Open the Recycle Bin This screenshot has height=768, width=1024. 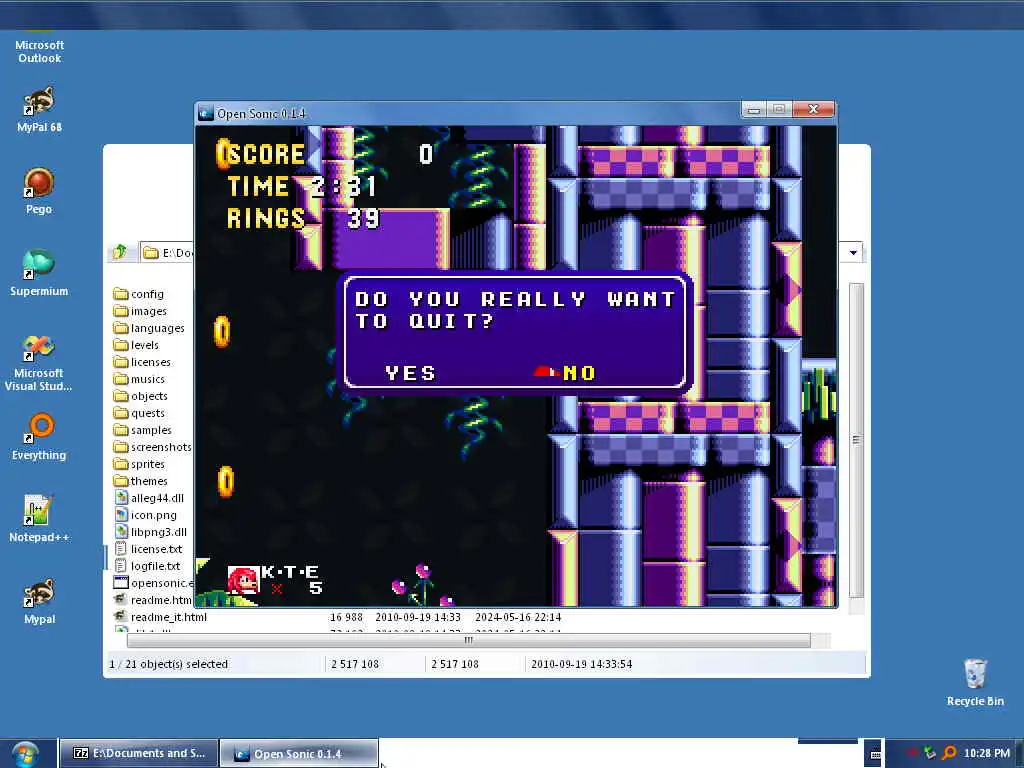coord(975,682)
